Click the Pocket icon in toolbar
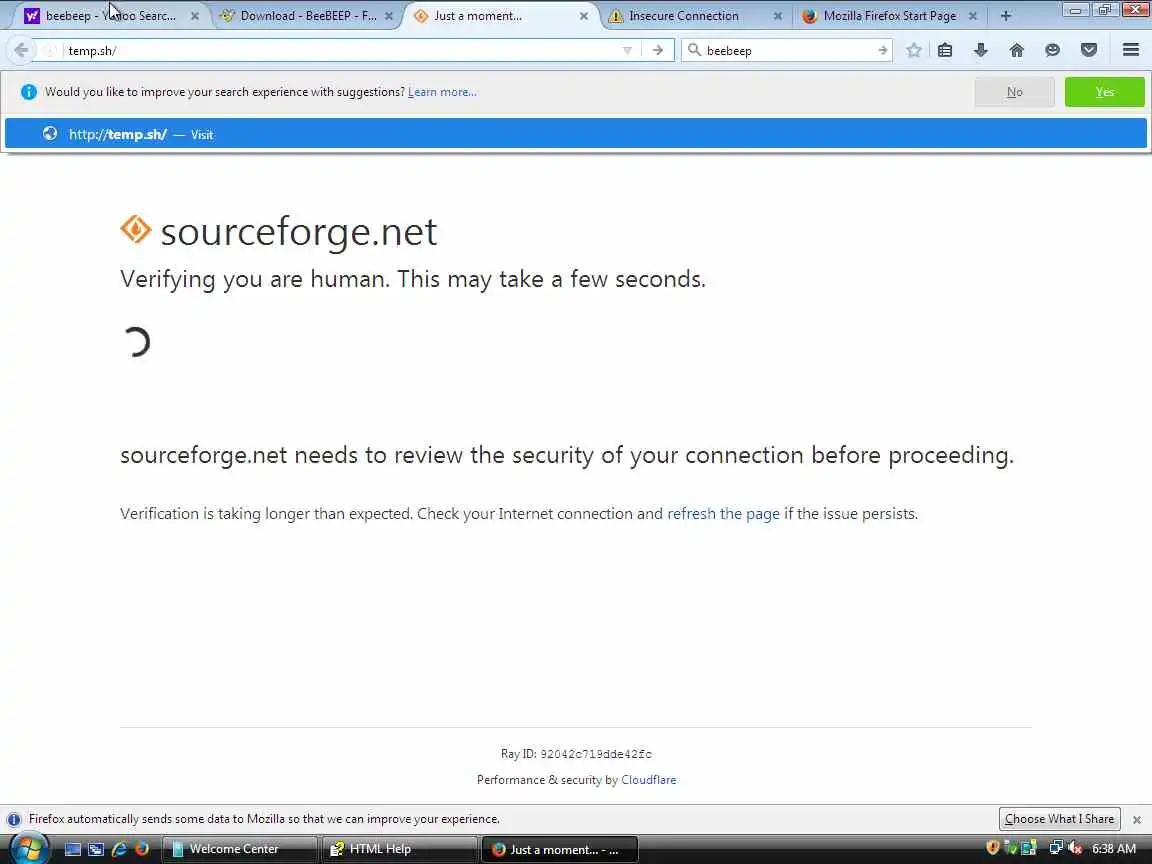Image resolution: width=1152 pixels, height=864 pixels. [x=1088, y=50]
